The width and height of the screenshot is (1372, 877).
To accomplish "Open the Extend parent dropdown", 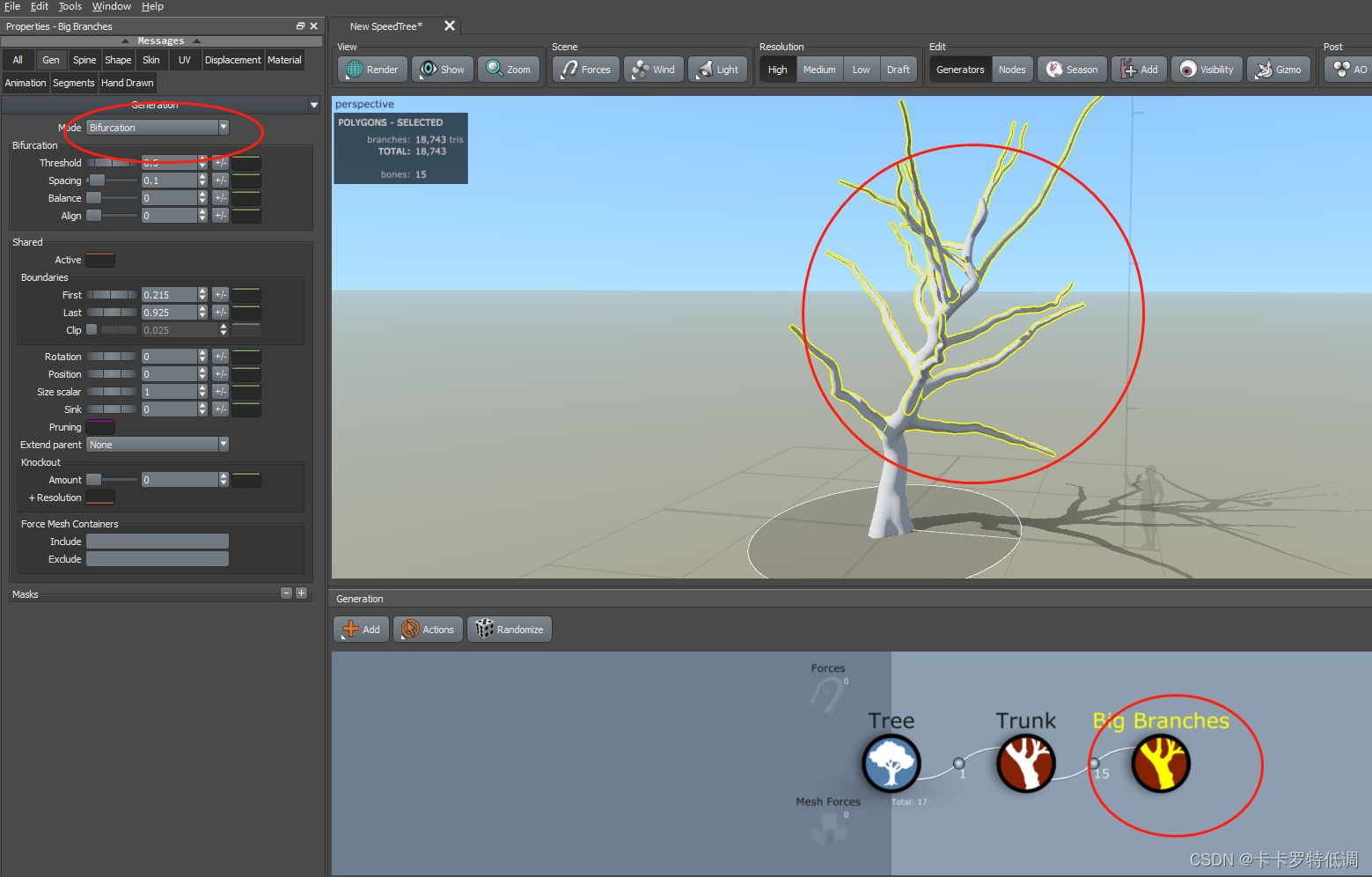I will click(x=158, y=445).
